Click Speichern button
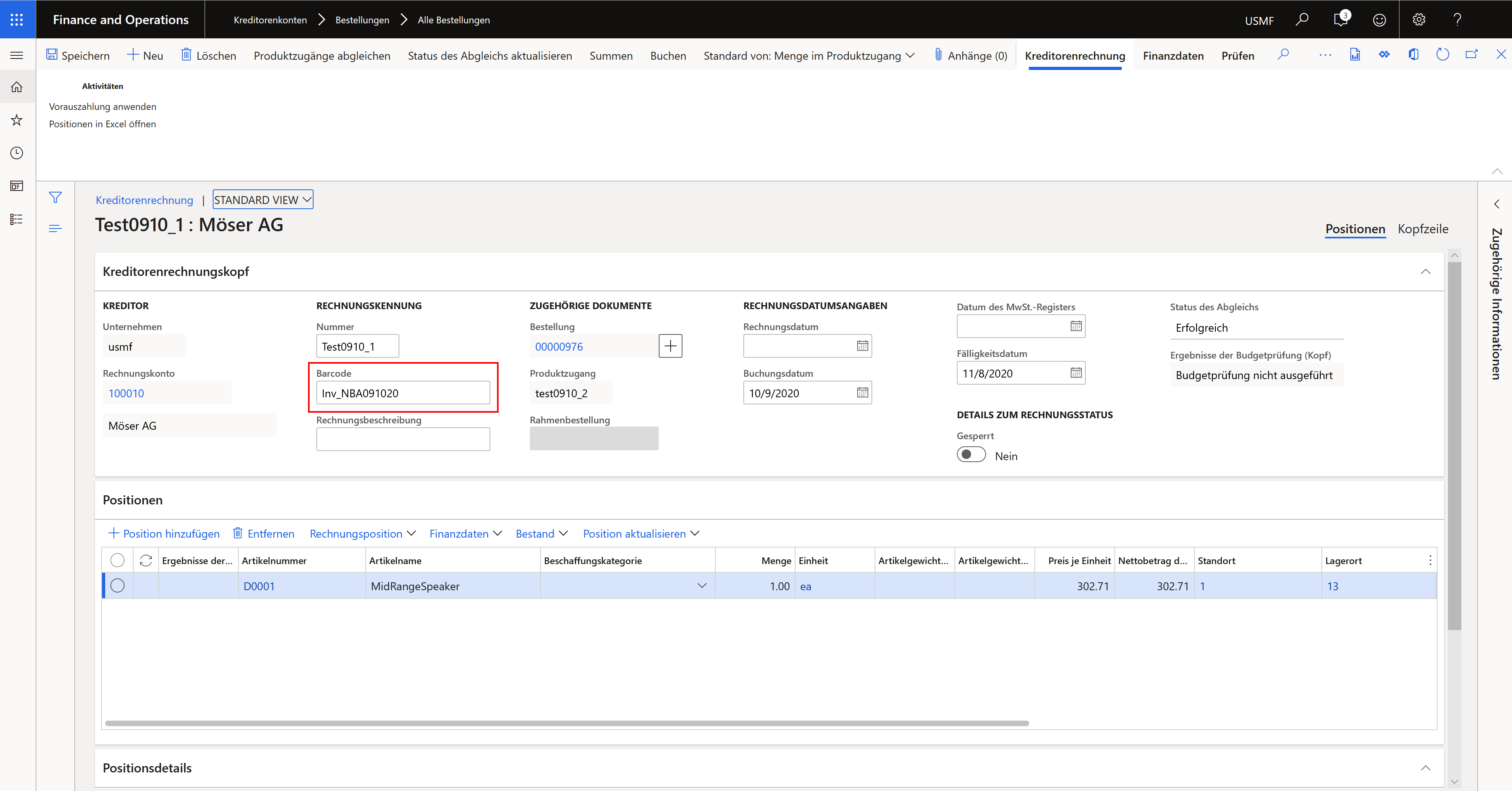 tap(78, 56)
